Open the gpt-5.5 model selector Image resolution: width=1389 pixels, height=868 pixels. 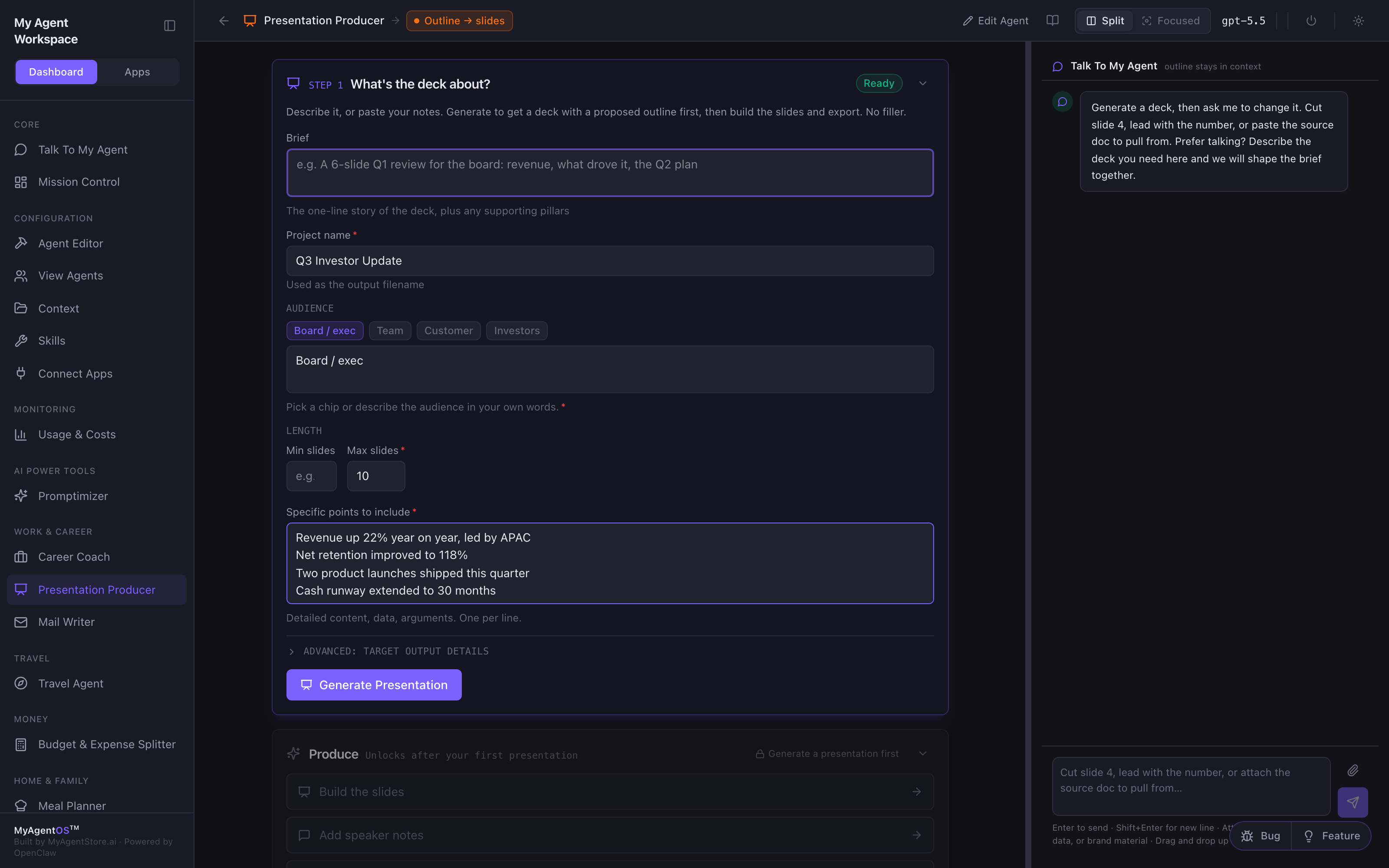[x=1243, y=21]
